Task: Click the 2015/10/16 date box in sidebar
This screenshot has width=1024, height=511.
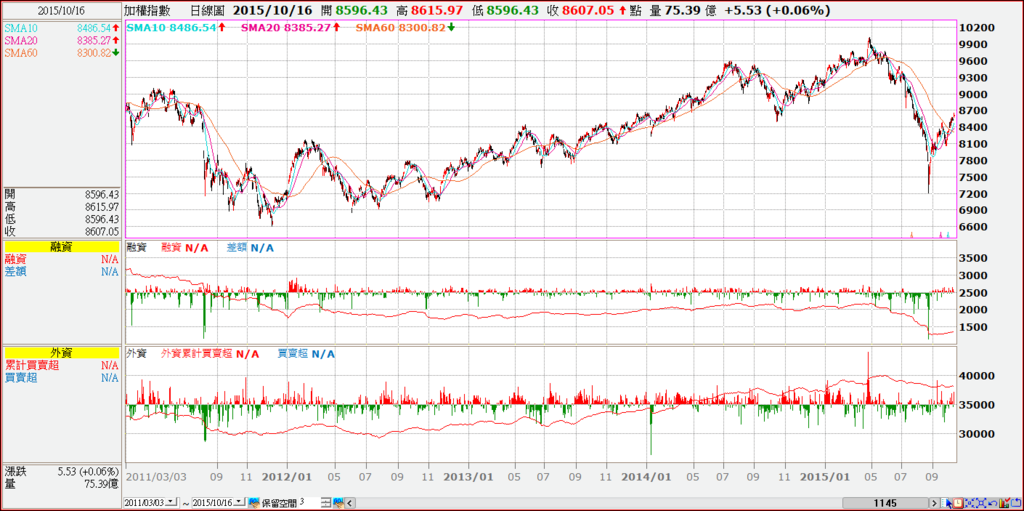Action: tap(61, 11)
